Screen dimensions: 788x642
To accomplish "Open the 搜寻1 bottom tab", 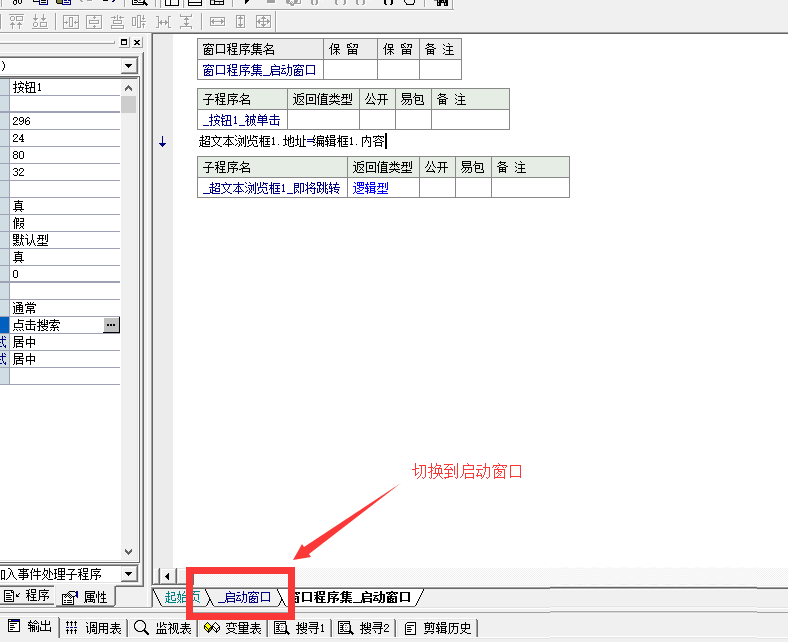I will 300,627.
